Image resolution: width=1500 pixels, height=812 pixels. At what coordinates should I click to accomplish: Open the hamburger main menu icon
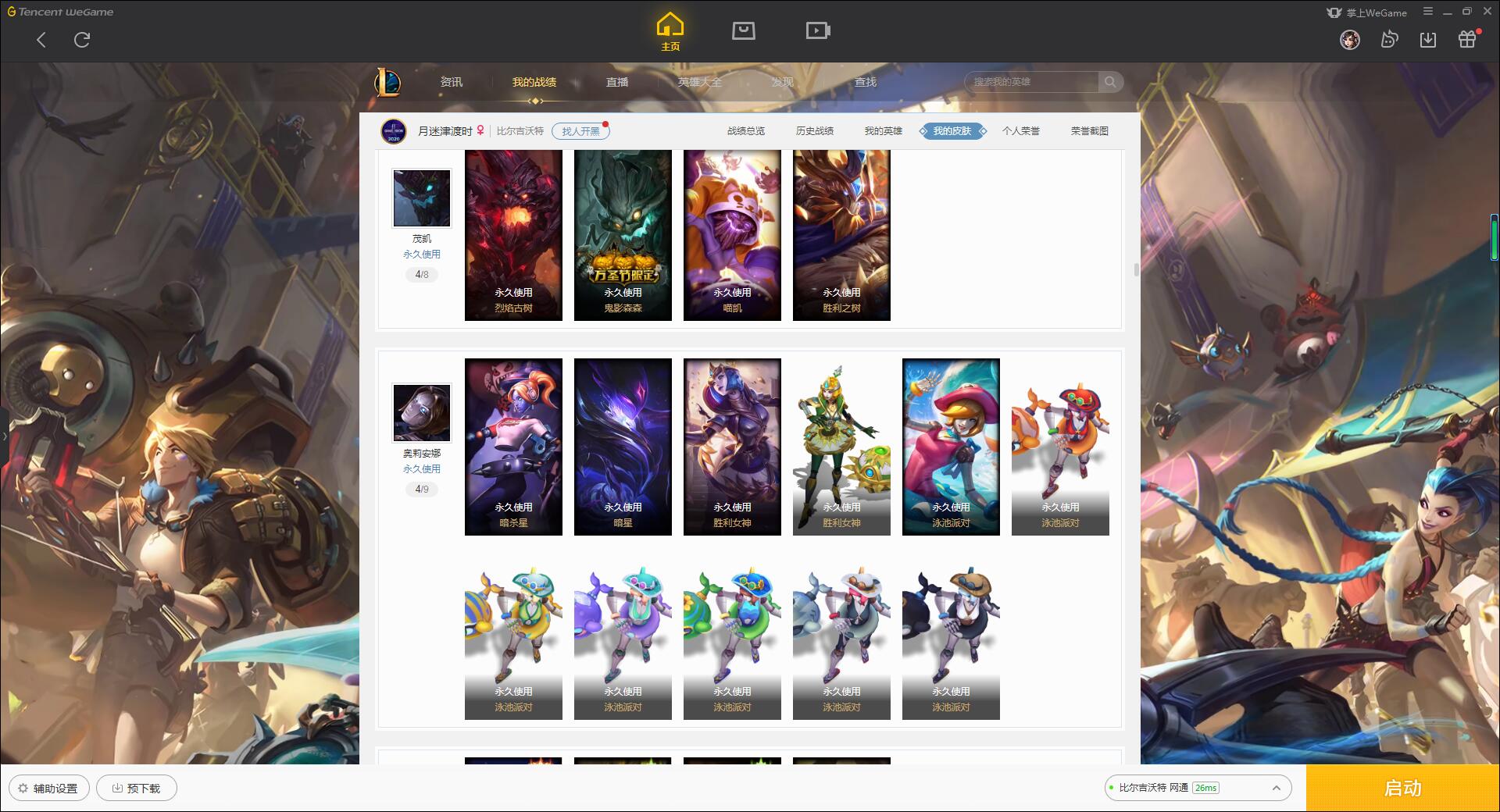(x=1428, y=12)
